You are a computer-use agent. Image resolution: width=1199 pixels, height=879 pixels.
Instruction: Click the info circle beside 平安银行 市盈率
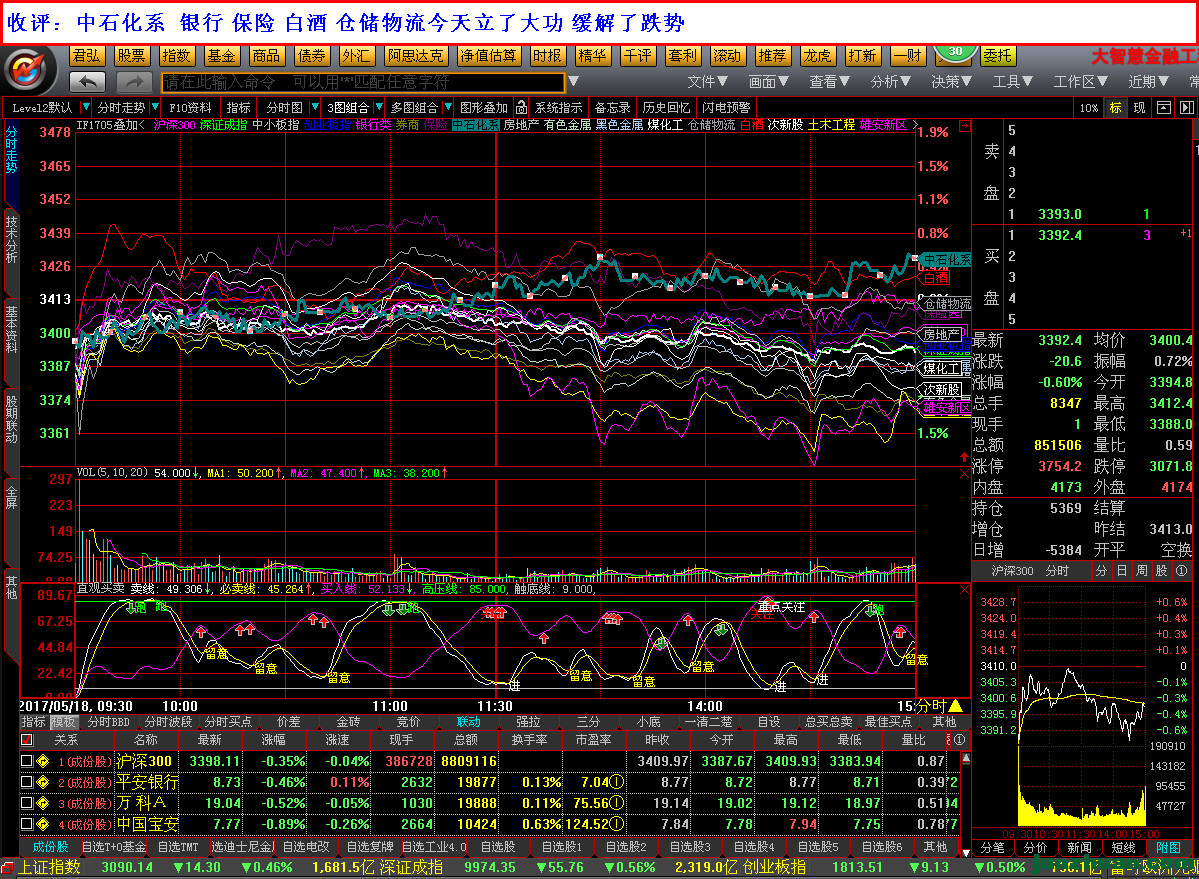click(x=616, y=783)
